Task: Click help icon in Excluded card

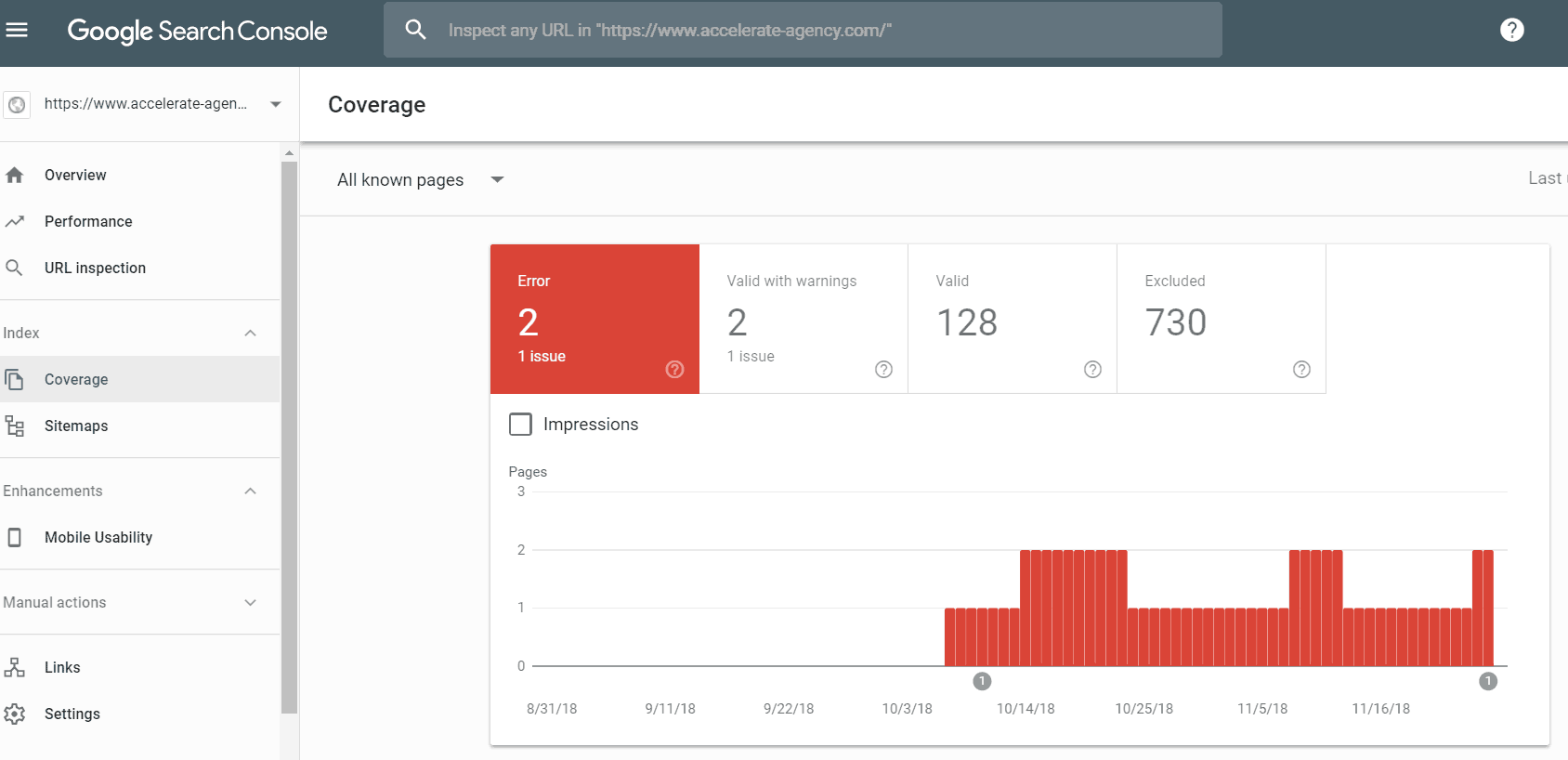Action: 1301,370
